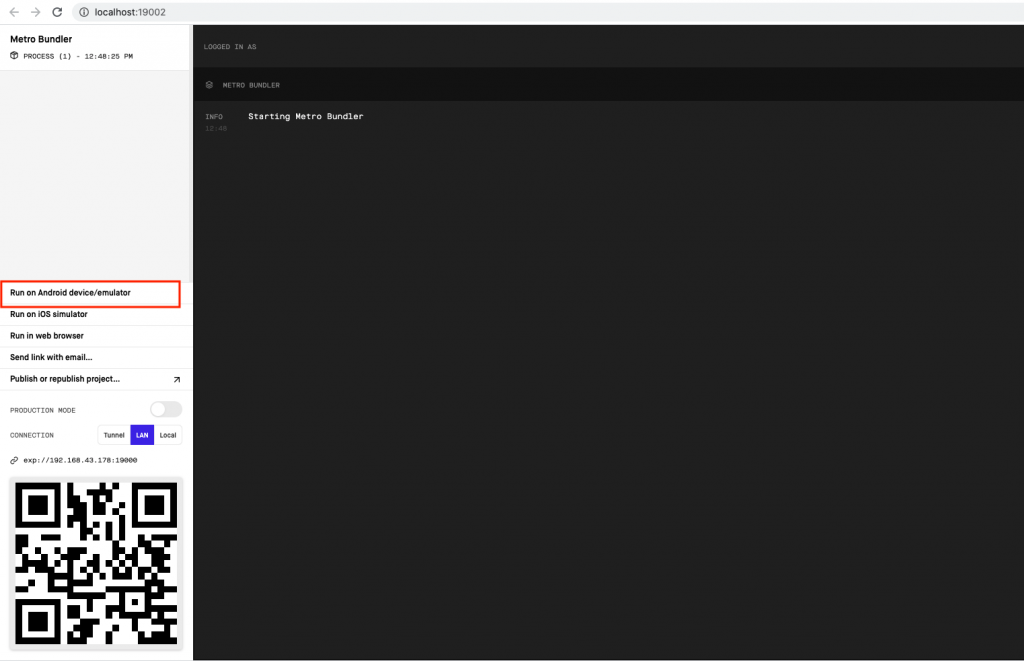Publish or republish project
This screenshot has height=661, width=1024.
click(96, 379)
